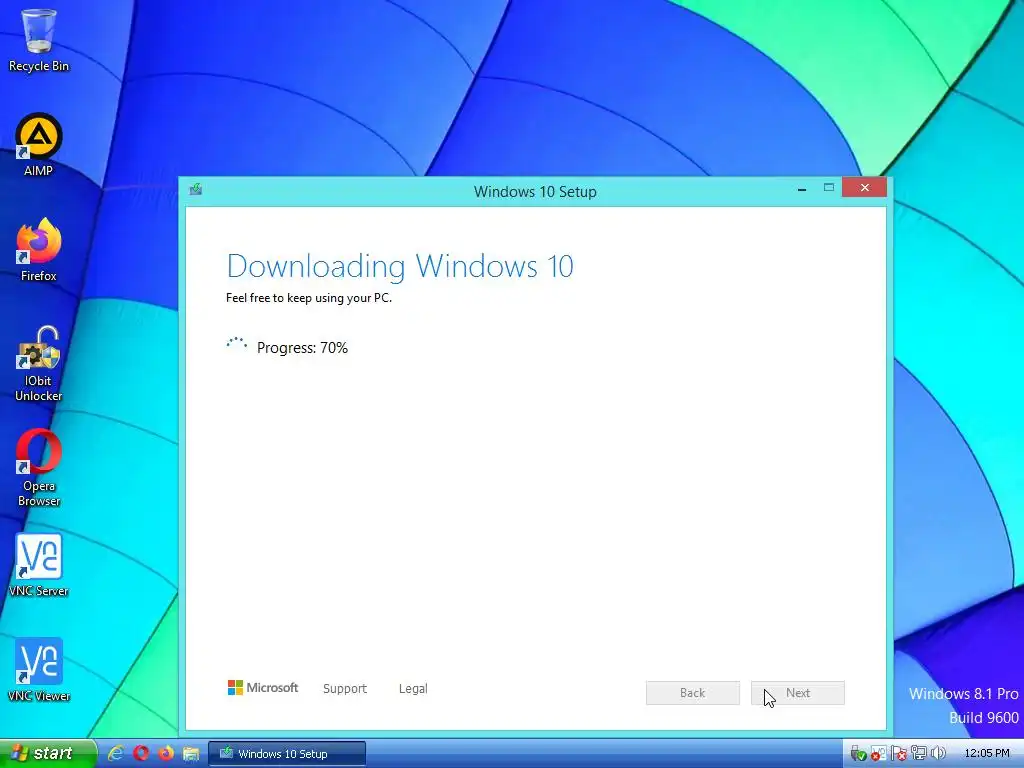Open the file explorer quick launch icon
1024x768 pixels.
(191, 754)
